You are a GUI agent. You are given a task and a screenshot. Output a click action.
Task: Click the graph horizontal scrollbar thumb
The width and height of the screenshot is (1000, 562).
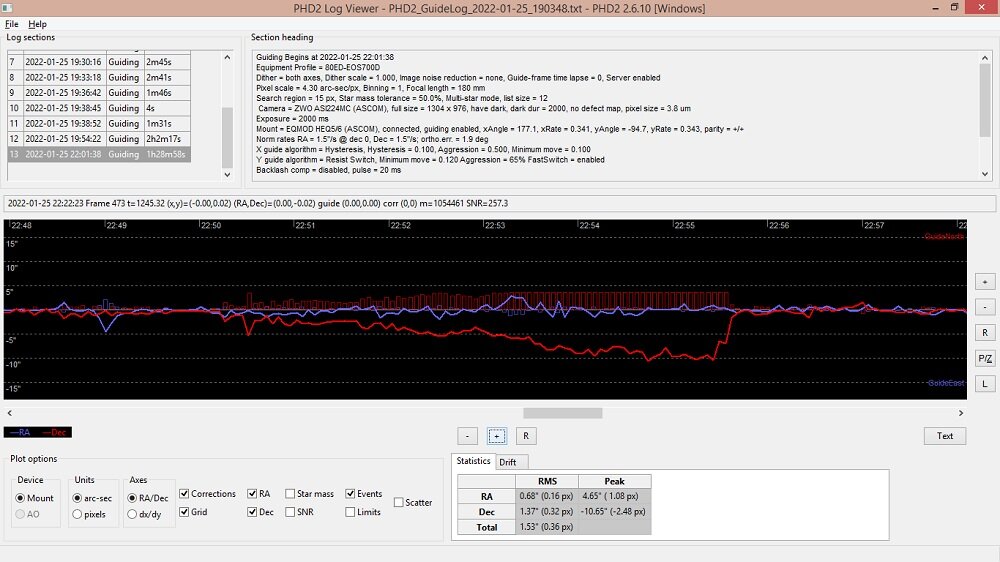tap(562, 413)
